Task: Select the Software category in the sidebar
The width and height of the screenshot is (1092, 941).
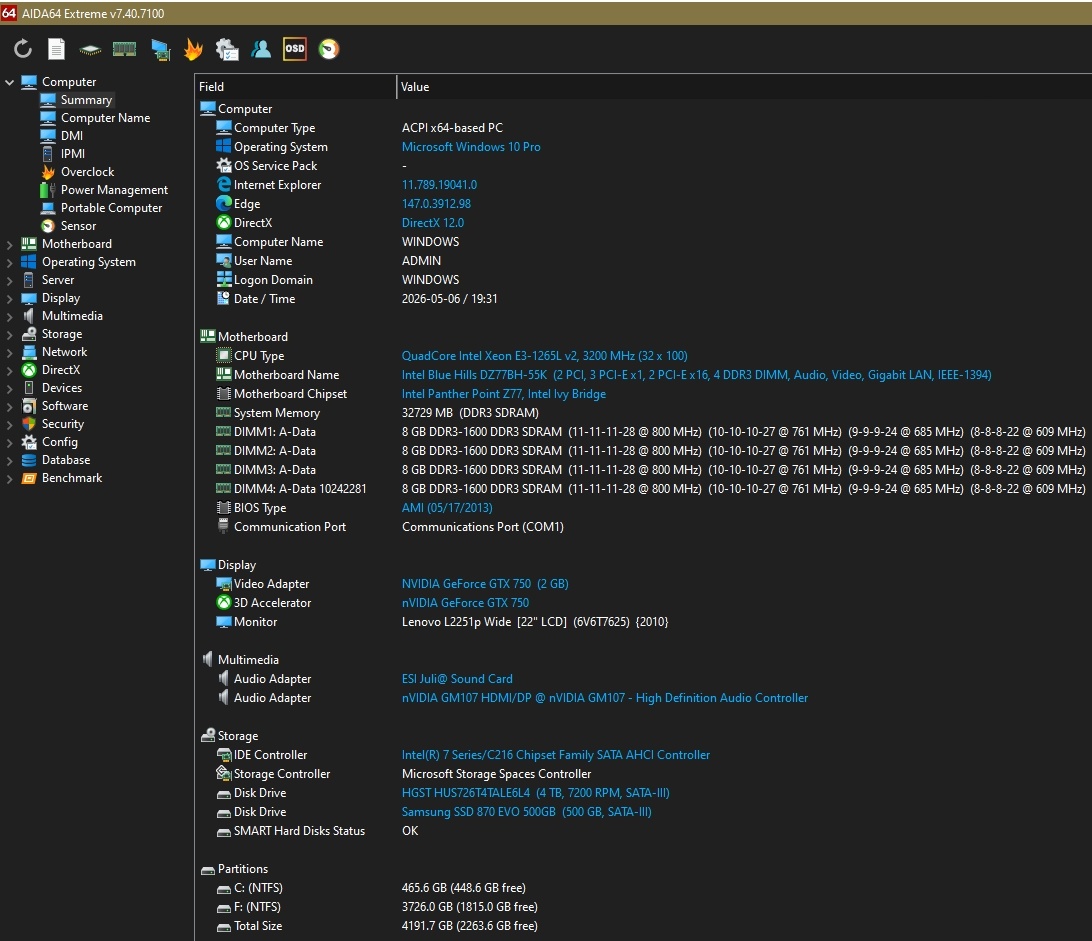Action: 65,406
